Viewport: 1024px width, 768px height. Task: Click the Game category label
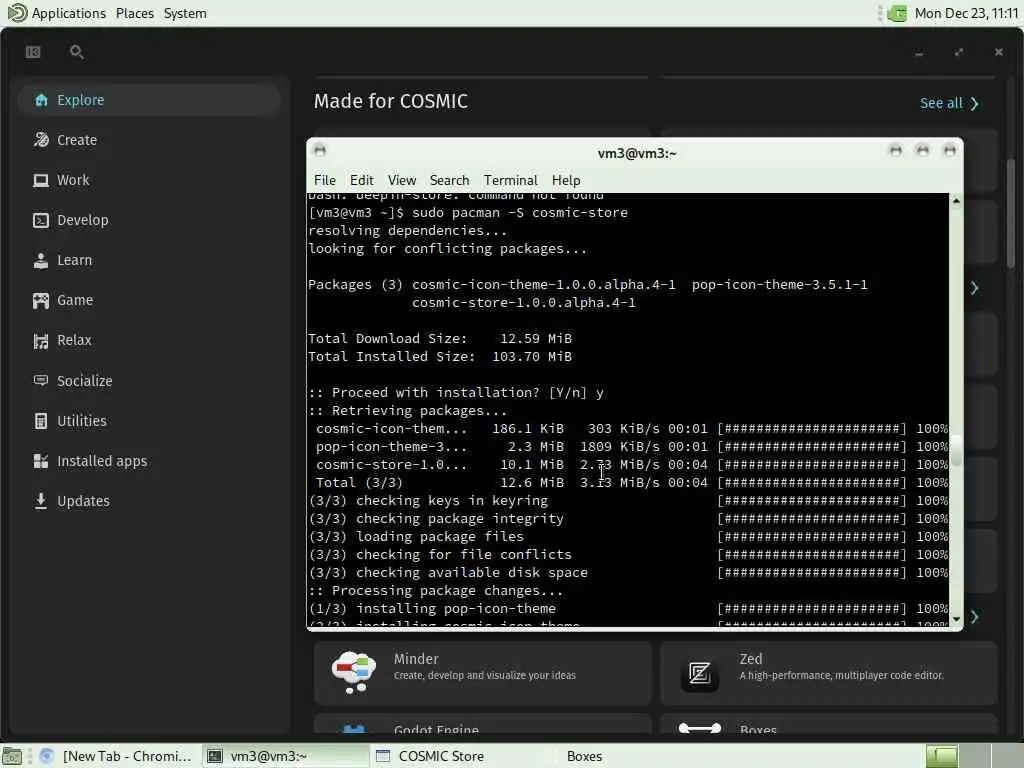pos(75,300)
